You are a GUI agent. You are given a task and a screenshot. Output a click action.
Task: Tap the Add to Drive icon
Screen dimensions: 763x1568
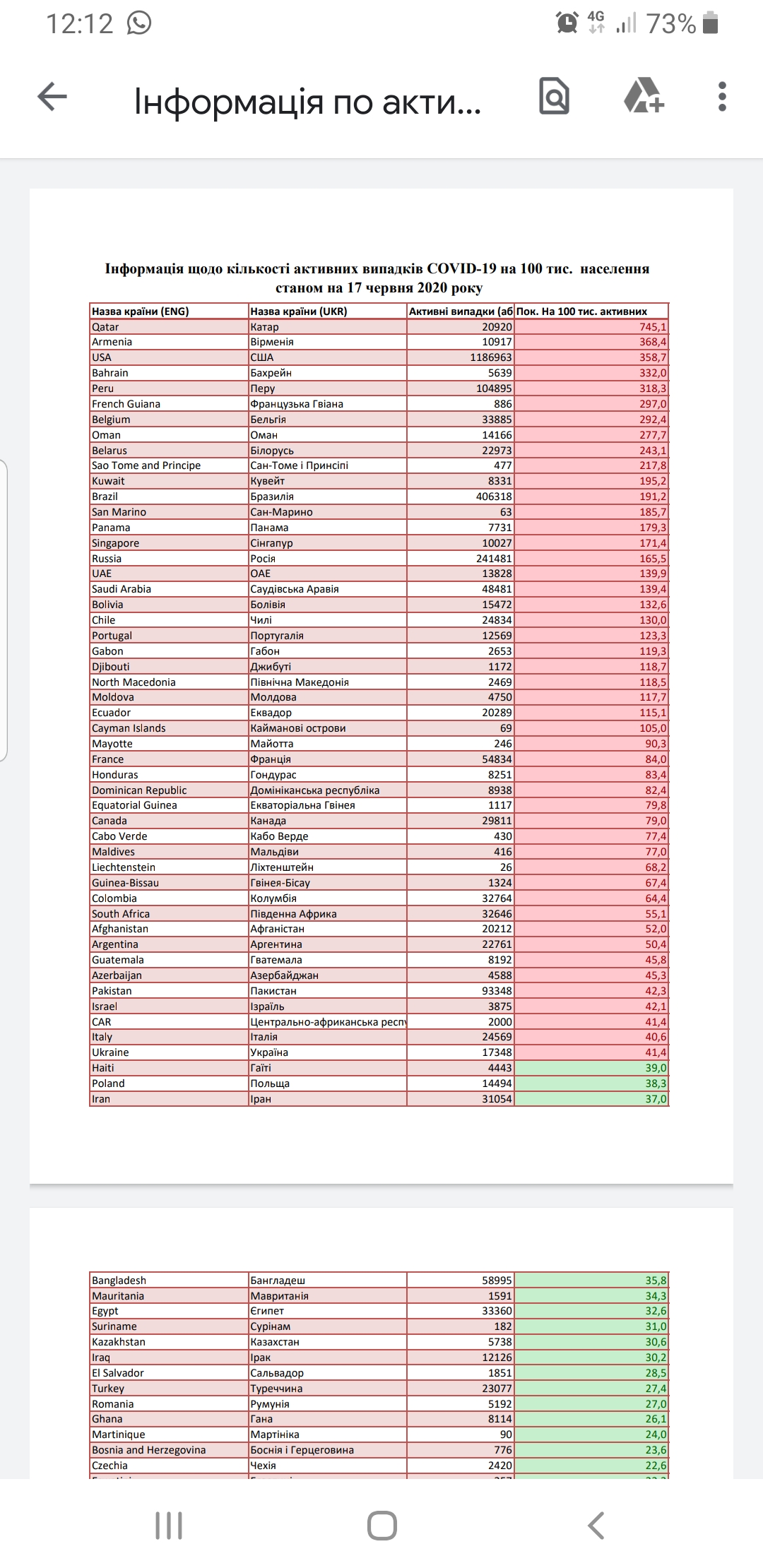[644, 96]
